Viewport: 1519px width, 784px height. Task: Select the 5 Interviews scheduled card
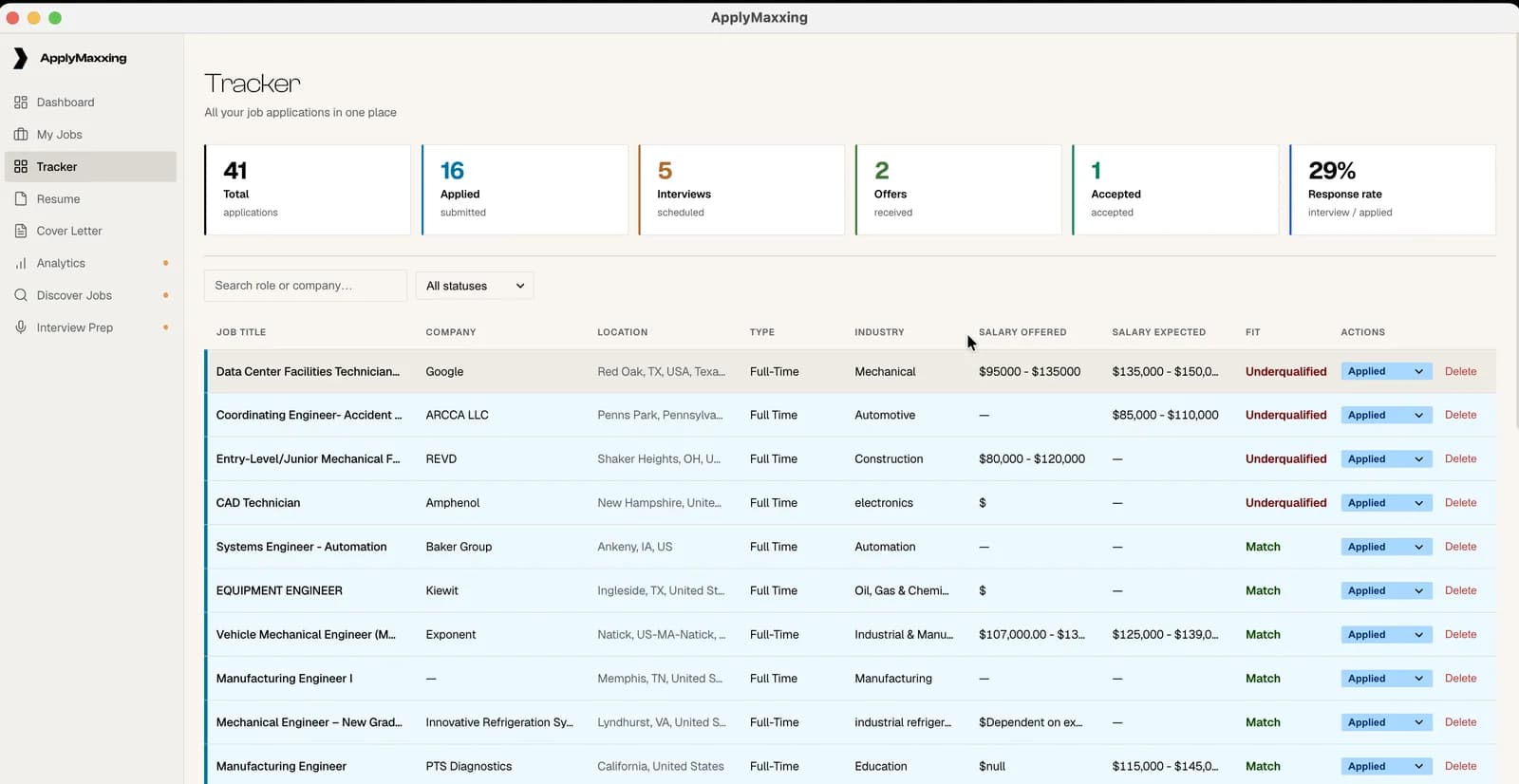741,190
